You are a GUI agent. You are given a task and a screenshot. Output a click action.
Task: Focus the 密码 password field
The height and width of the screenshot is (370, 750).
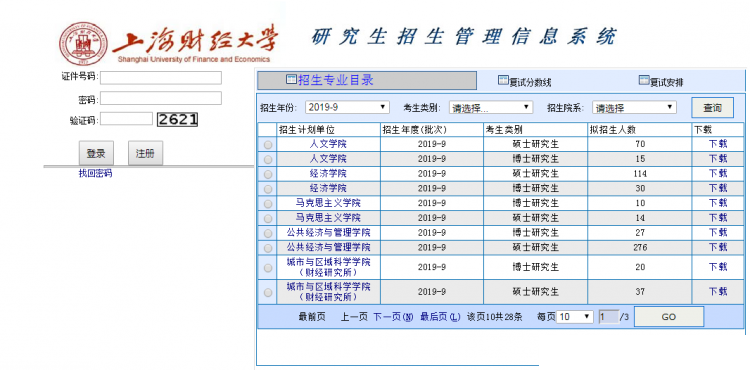pyautogui.click(x=161, y=98)
